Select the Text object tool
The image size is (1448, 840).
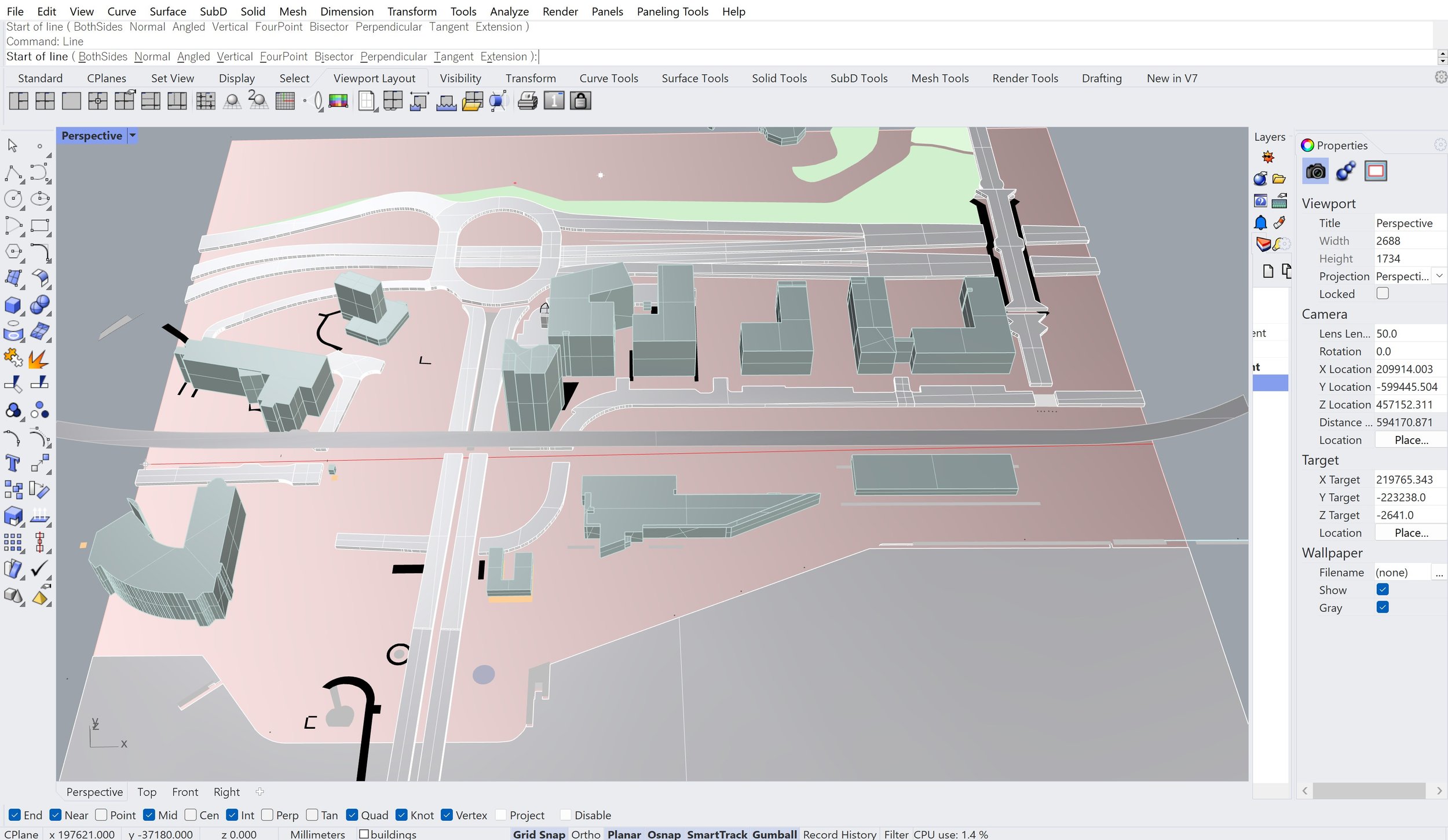tap(13, 463)
